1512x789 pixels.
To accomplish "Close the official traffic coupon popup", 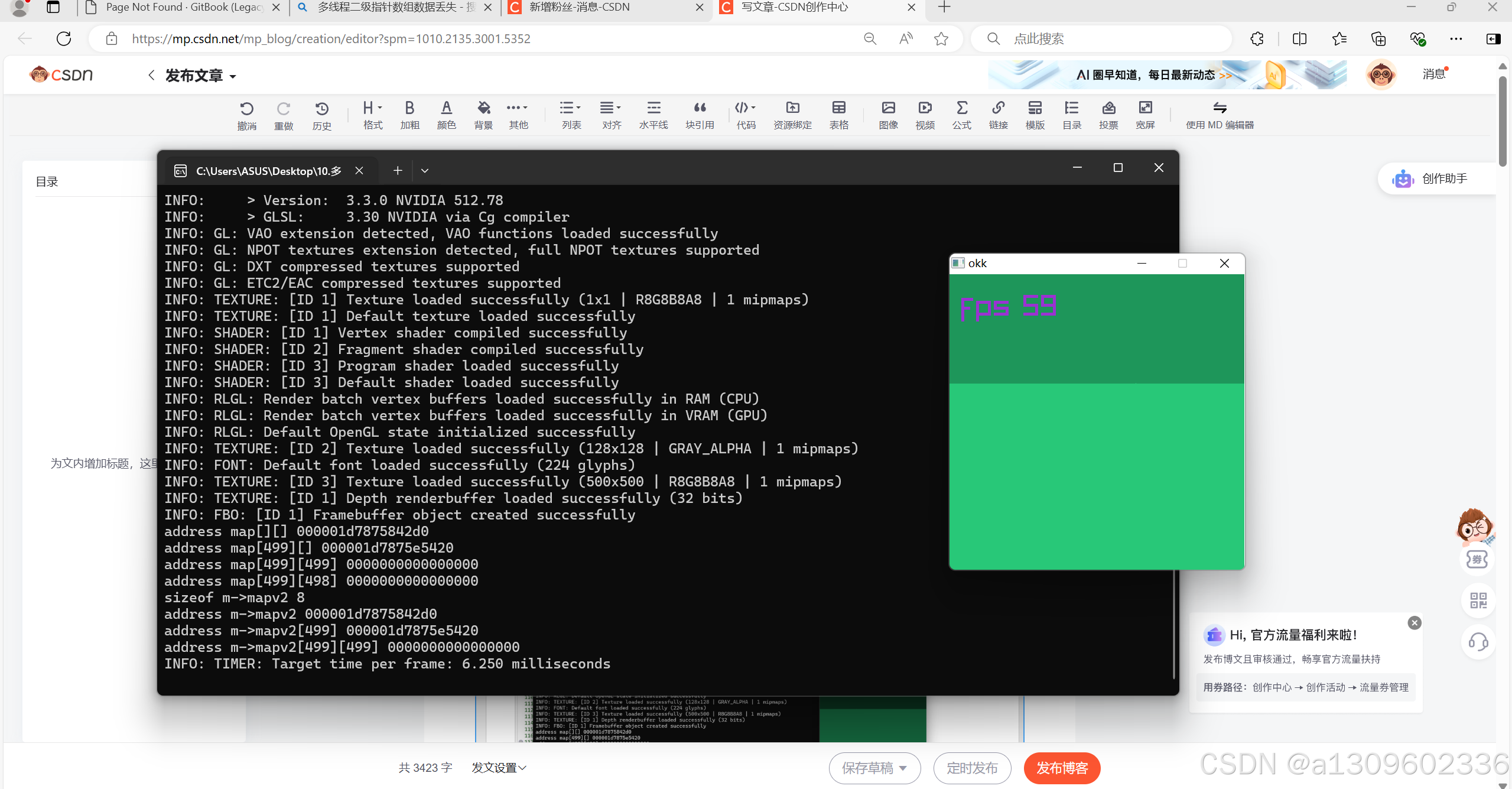I will coord(1414,622).
